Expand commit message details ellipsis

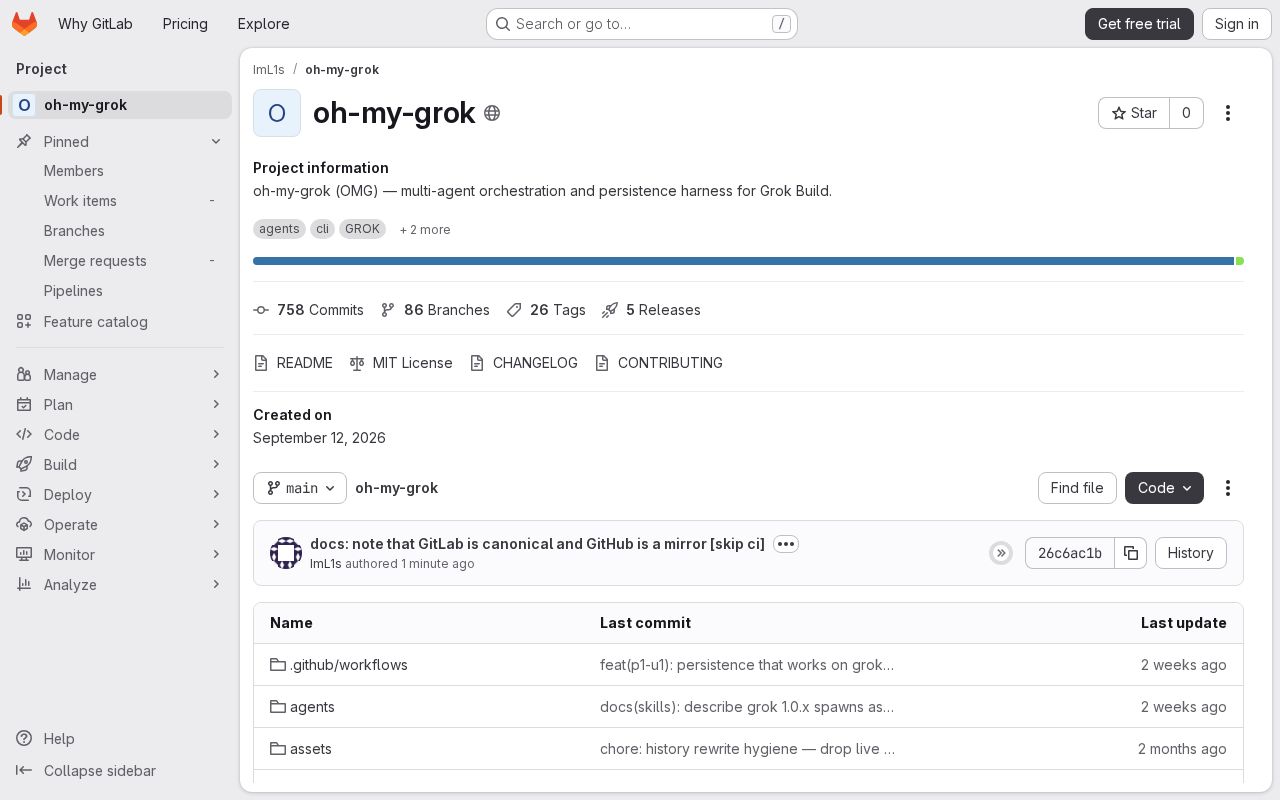pos(786,544)
